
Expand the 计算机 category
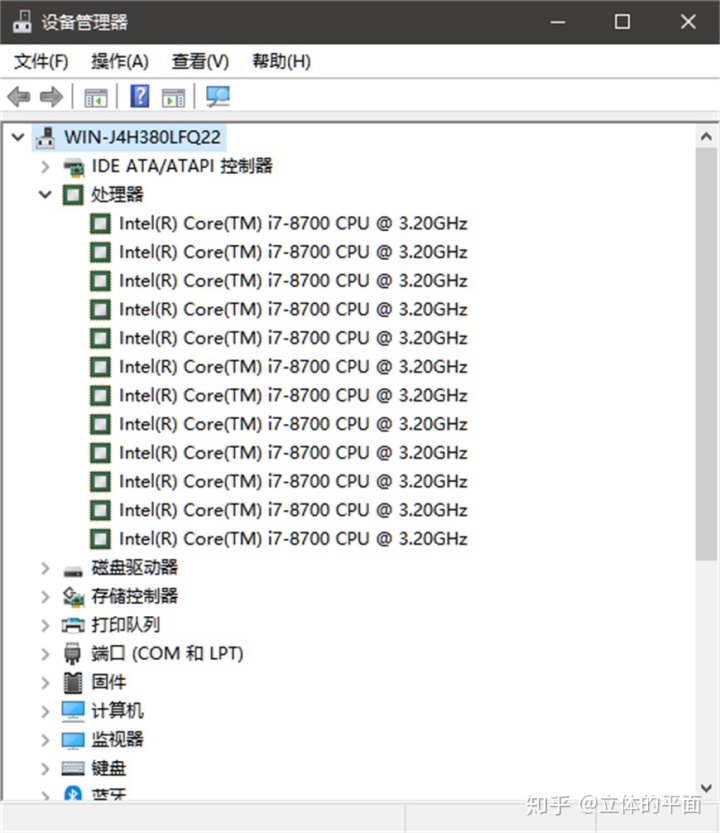tap(46, 712)
